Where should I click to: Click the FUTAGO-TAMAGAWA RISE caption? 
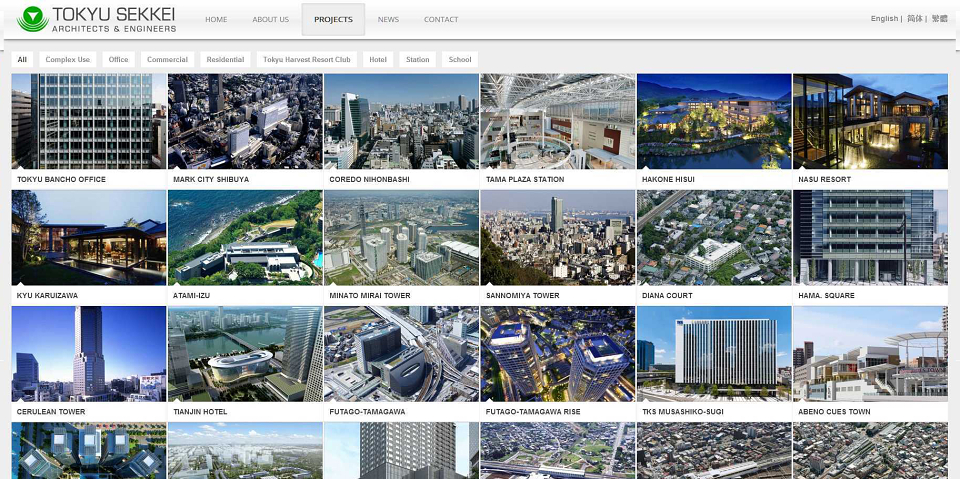[533, 412]
